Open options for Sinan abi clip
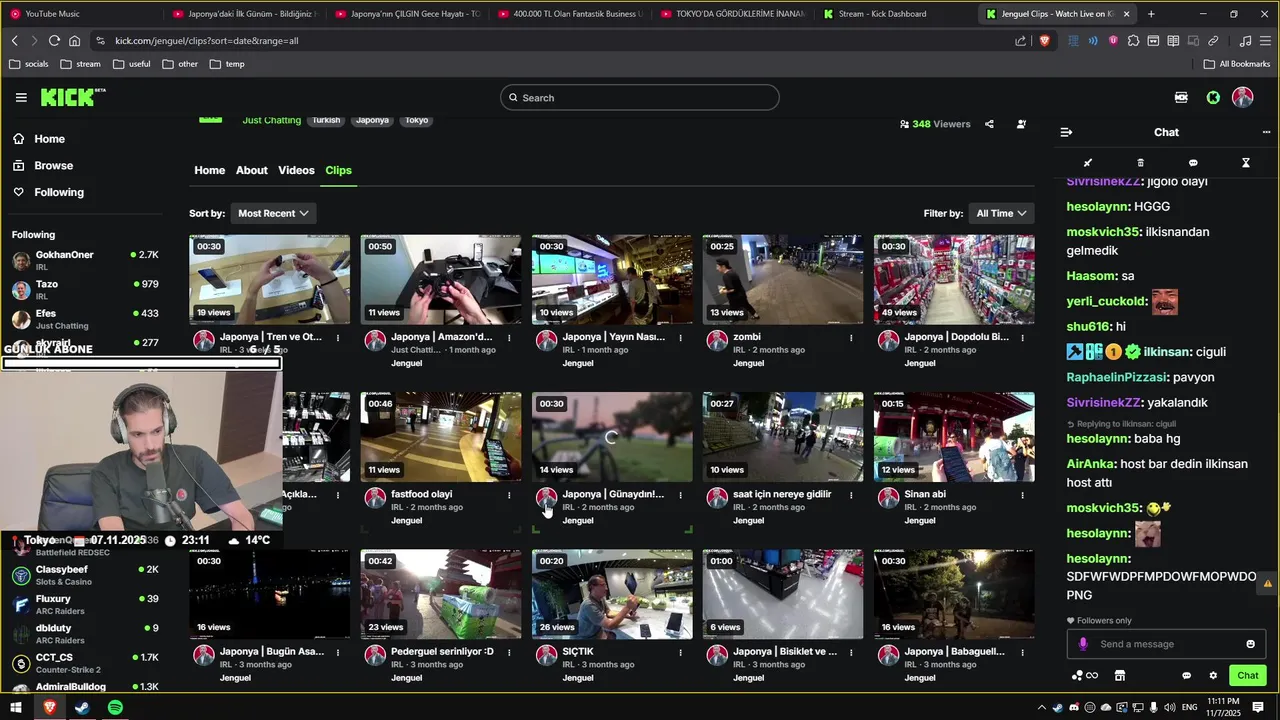This screenshot has width=1280, height=720. click(x=1022, y=494)
